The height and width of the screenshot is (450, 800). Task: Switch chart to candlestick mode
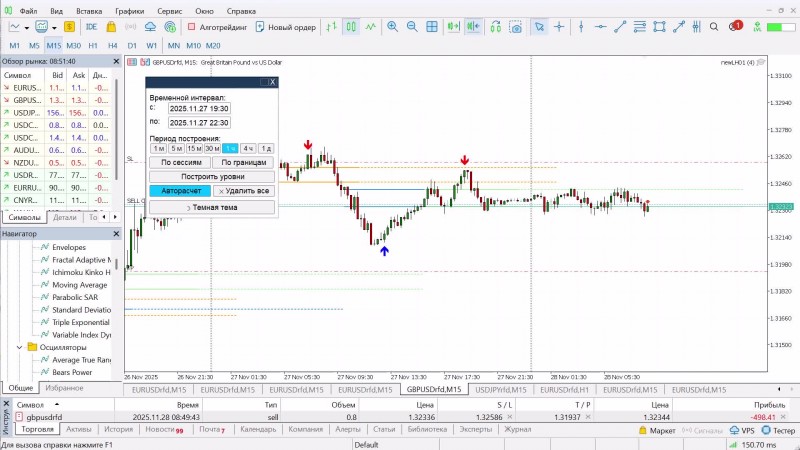pyautogui.click(x=351, y=27)
